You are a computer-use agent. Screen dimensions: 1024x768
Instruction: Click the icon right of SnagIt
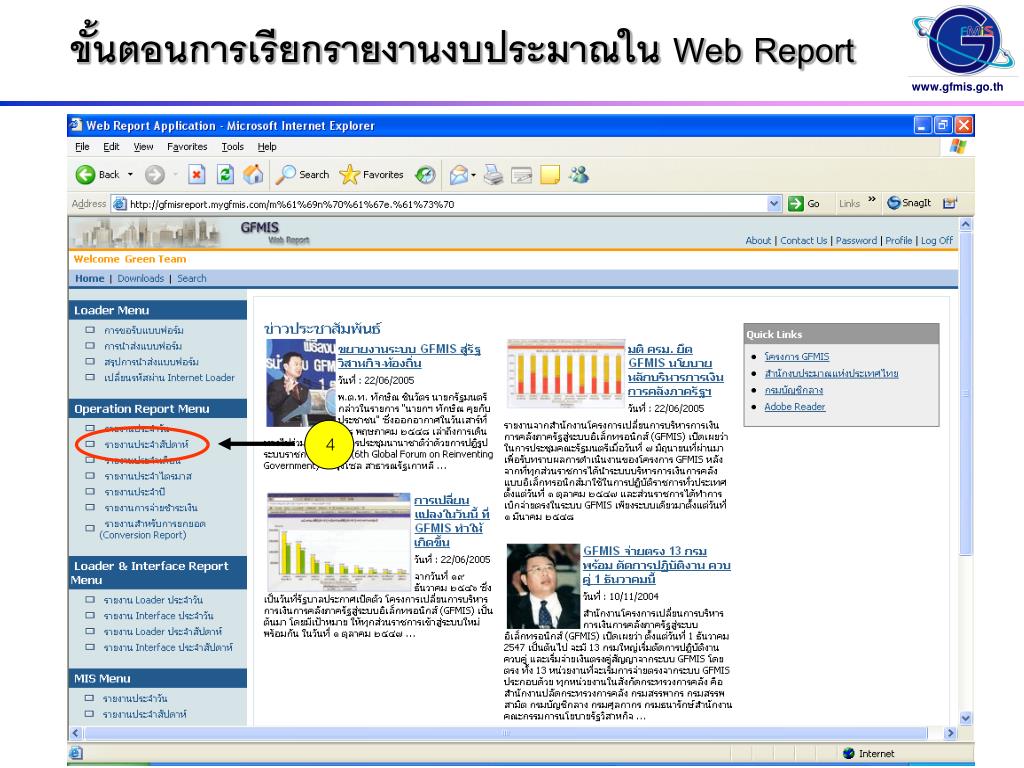pos(950,203)
